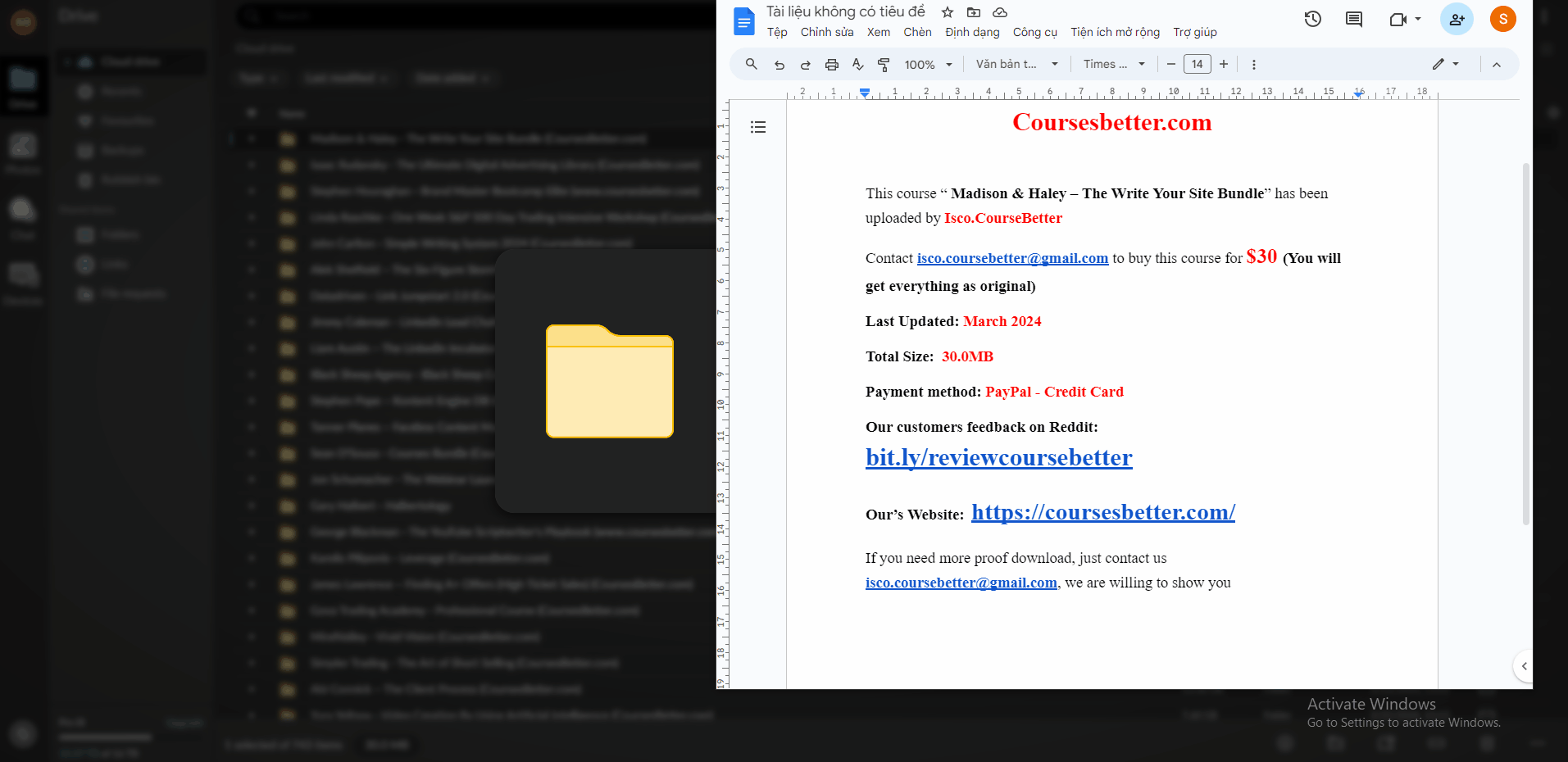Click the 'March 2024' date text

point(1002,321)
